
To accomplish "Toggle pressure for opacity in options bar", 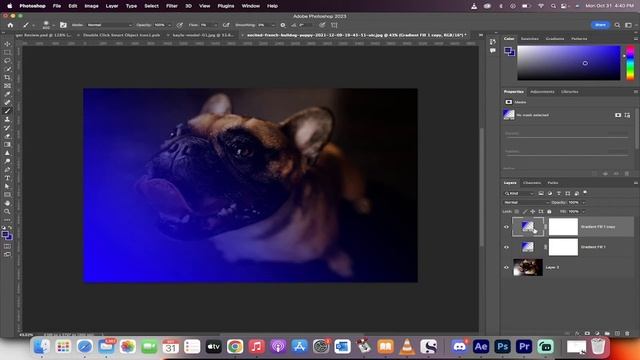I will pyautogui.click(x=180, y=25).
